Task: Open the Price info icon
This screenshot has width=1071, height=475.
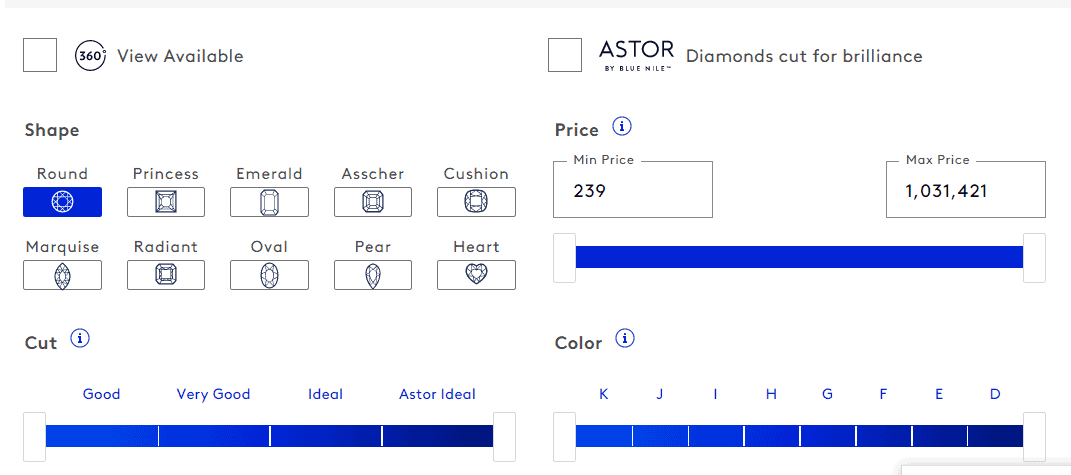Action: (622, 126)
